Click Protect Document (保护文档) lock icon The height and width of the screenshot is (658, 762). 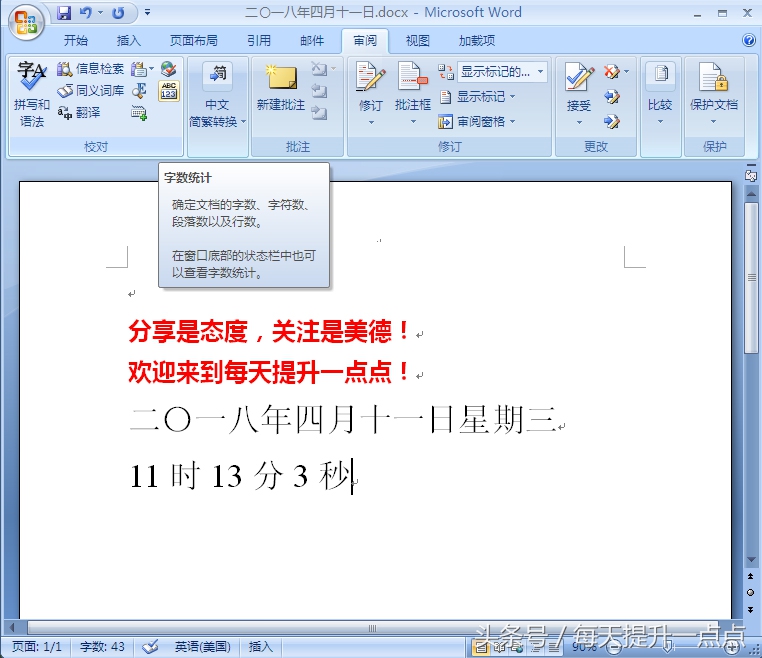click(x=713, y=77)
